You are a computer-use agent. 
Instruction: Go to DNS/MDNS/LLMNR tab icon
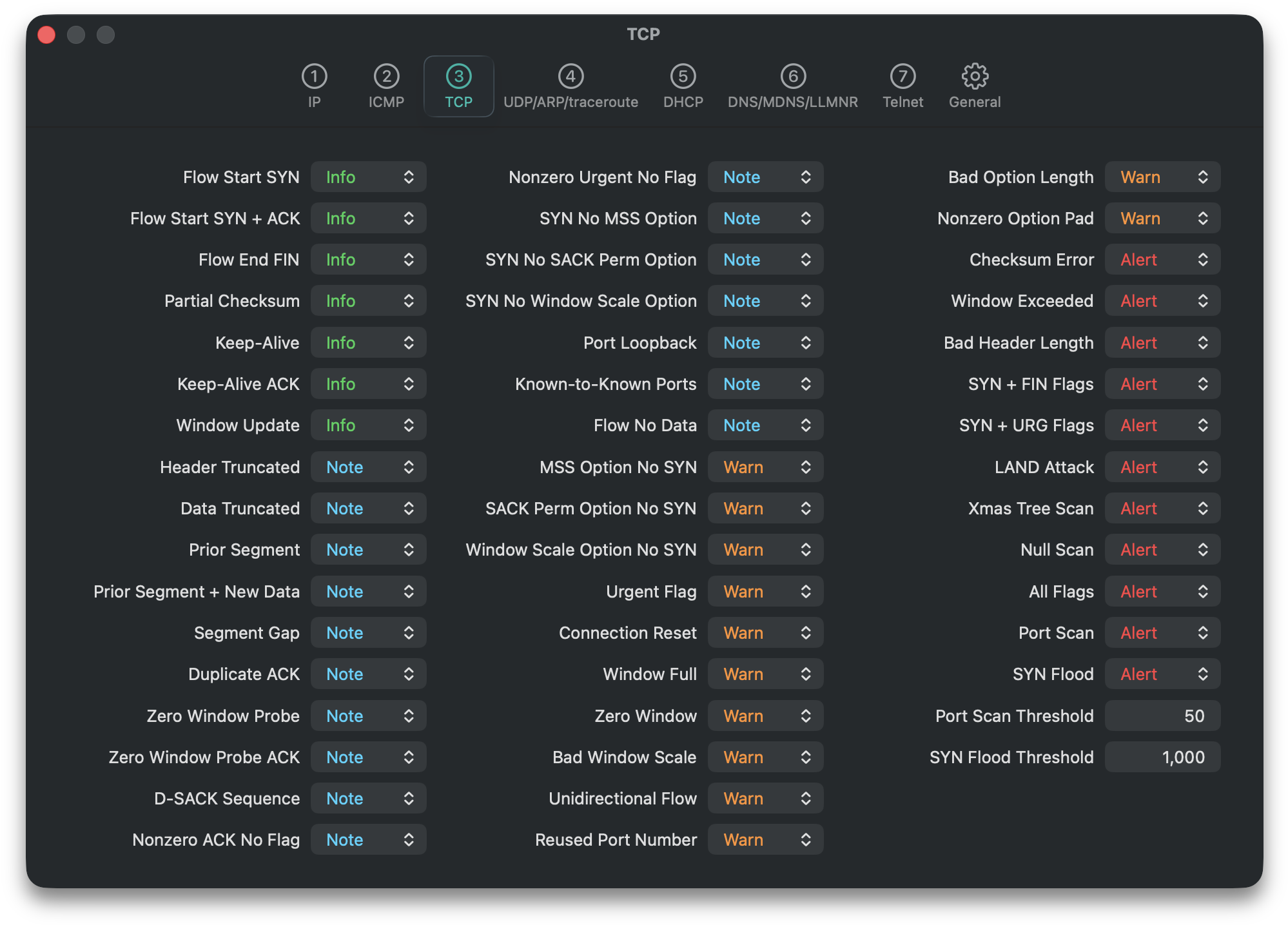point(793,77)
